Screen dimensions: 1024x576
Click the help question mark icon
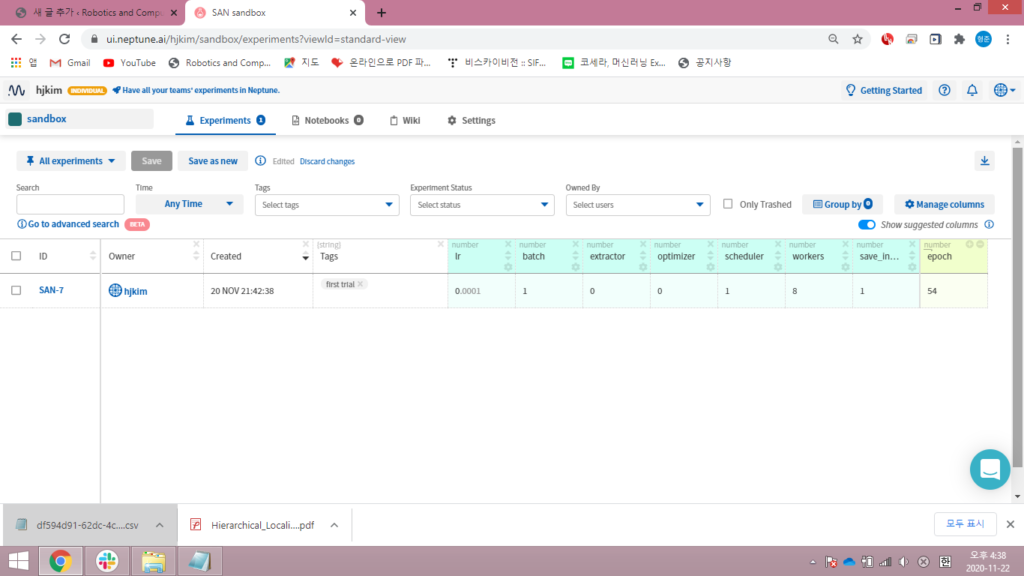944,90
